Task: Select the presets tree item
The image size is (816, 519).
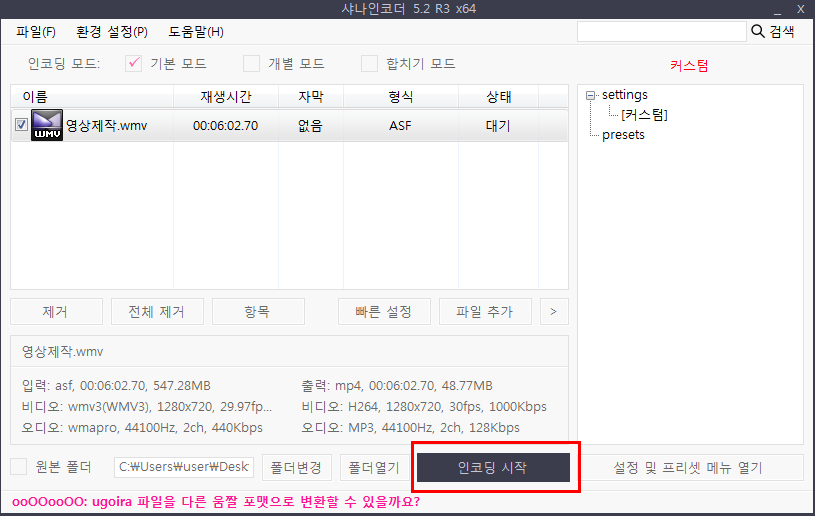Action: coord(623,135)
